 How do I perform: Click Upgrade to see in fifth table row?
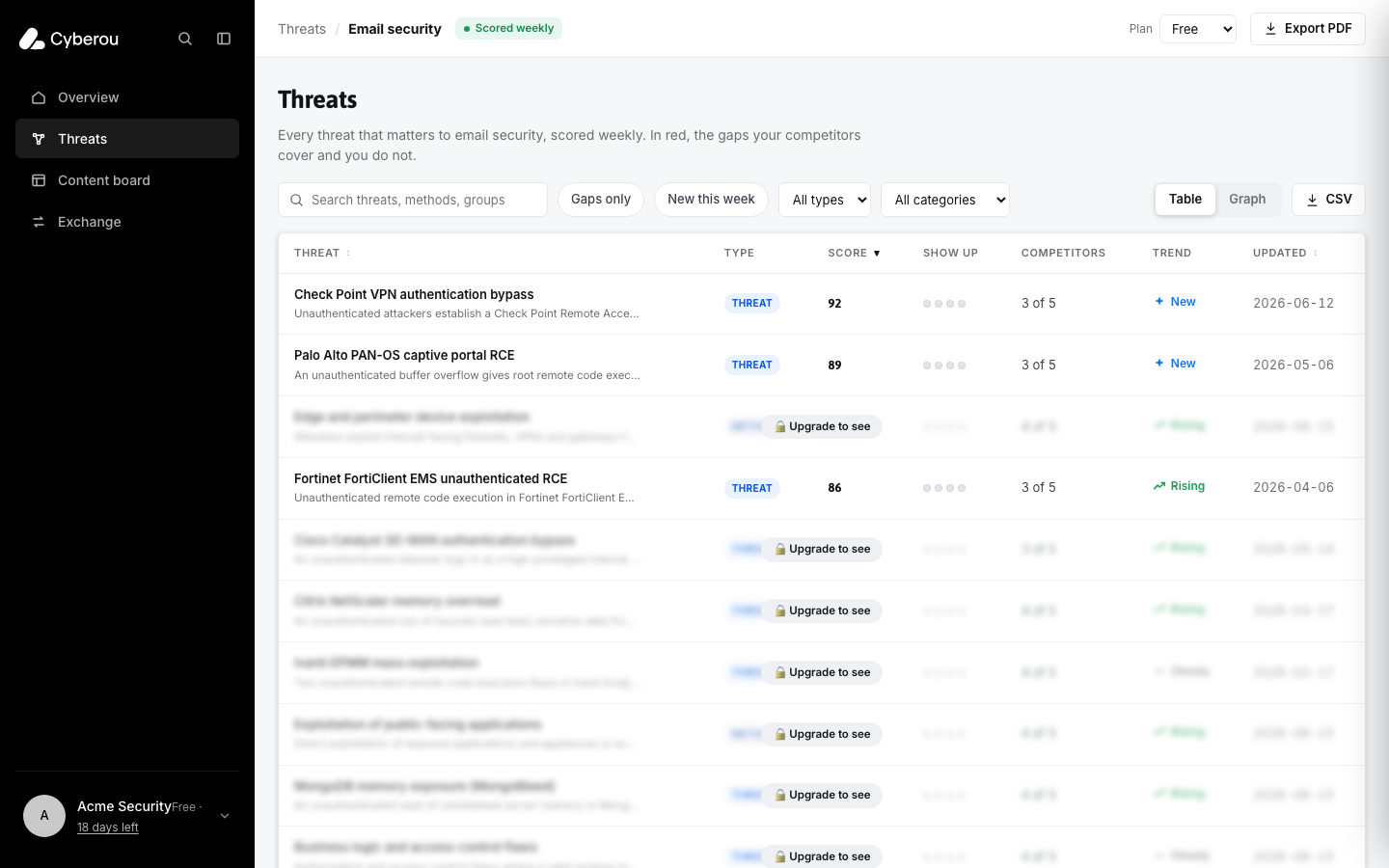823,549
